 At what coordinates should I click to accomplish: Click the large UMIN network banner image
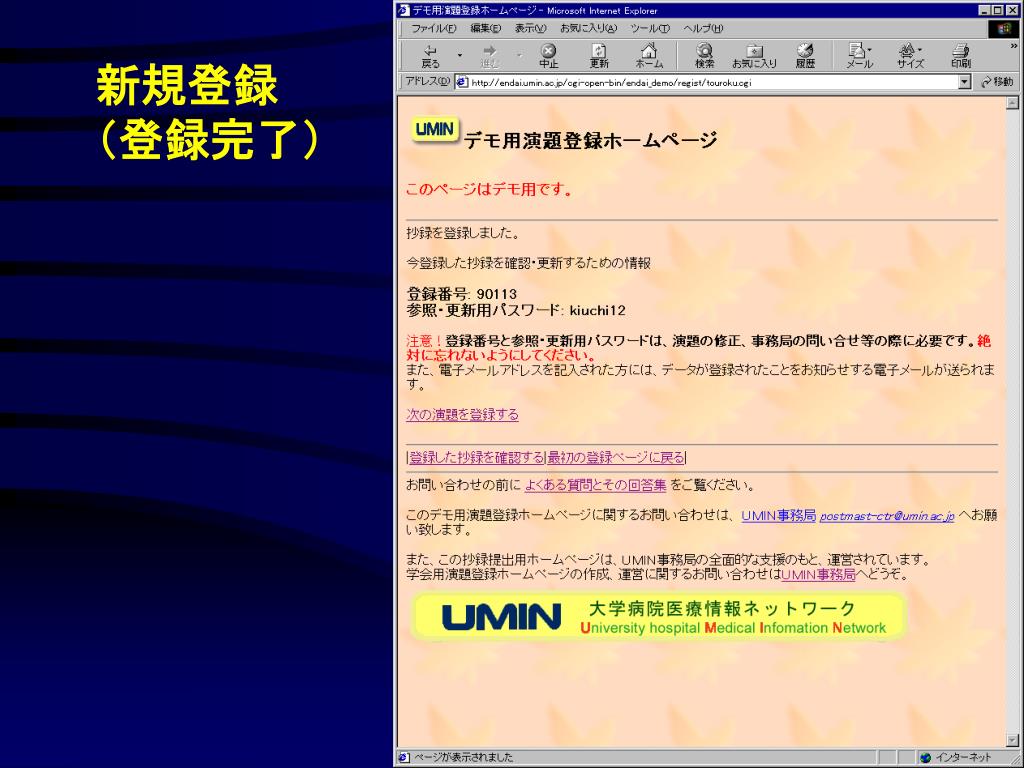(658, 616)
